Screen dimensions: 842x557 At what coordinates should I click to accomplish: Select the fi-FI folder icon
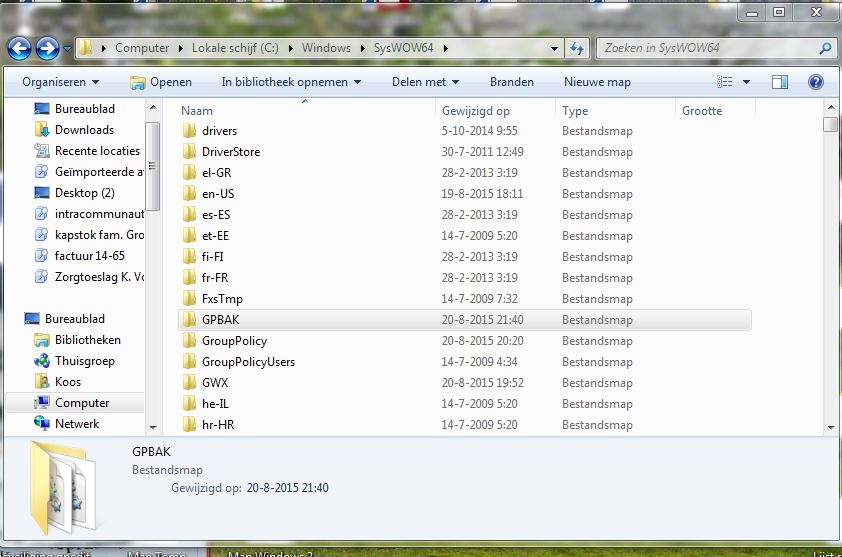pyautogui.click(x=189, y=256)
